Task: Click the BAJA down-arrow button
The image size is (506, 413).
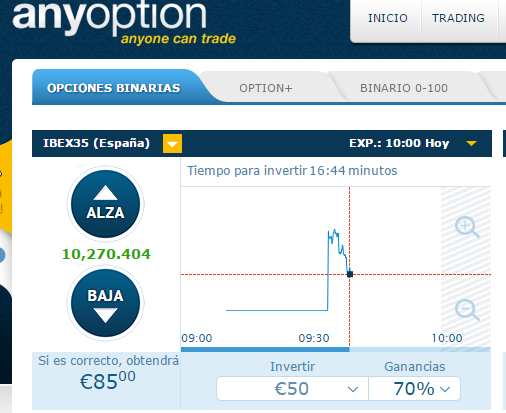Action: pyautogui.click(x=105, y=303)
